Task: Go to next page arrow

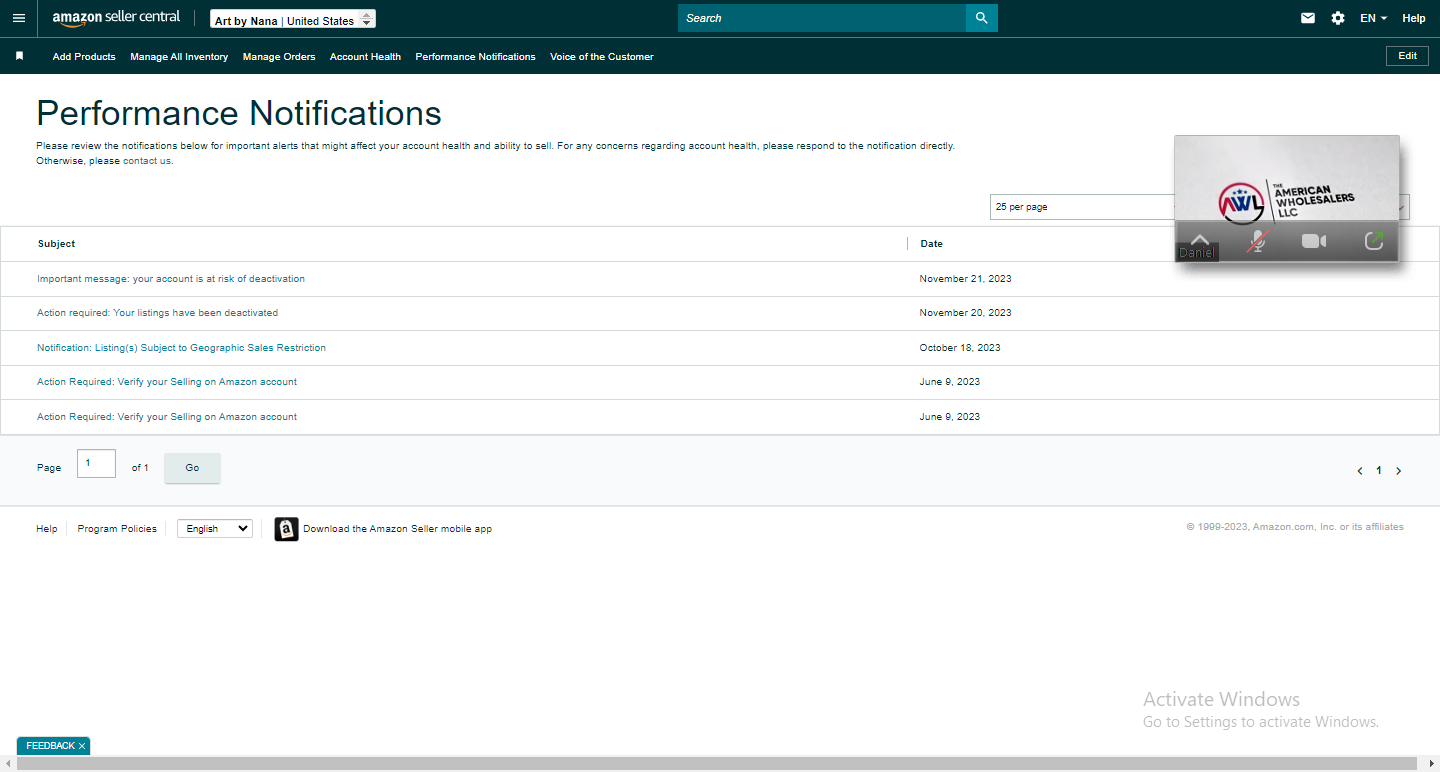Action: pos(1398,471)
